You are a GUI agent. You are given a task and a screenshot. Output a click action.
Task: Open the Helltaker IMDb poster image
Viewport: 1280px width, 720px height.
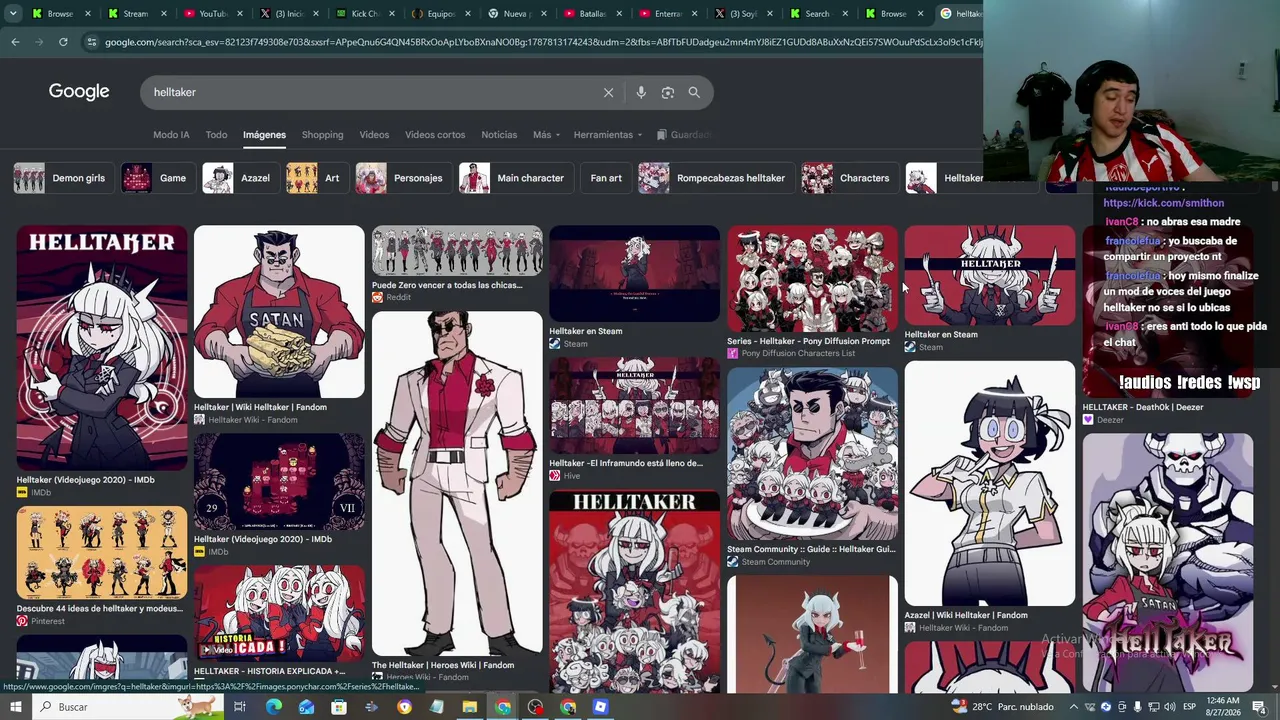(101, 348)
